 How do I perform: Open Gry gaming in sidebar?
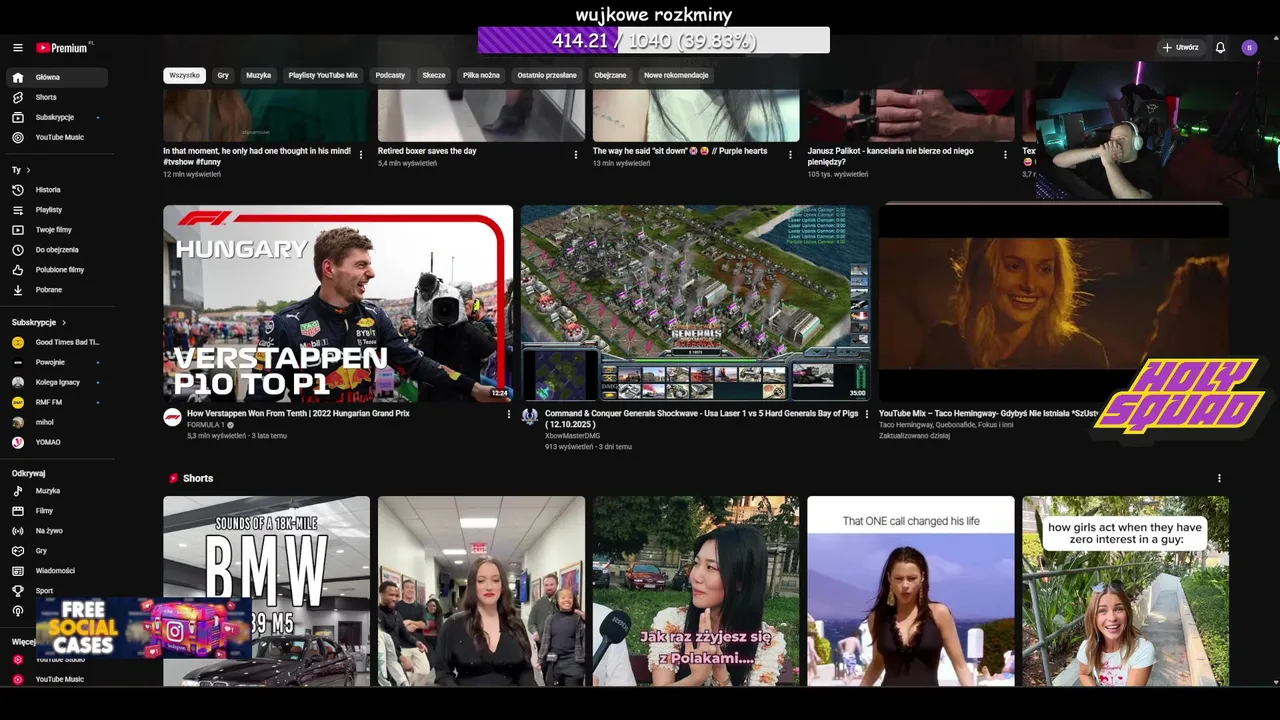56,551
